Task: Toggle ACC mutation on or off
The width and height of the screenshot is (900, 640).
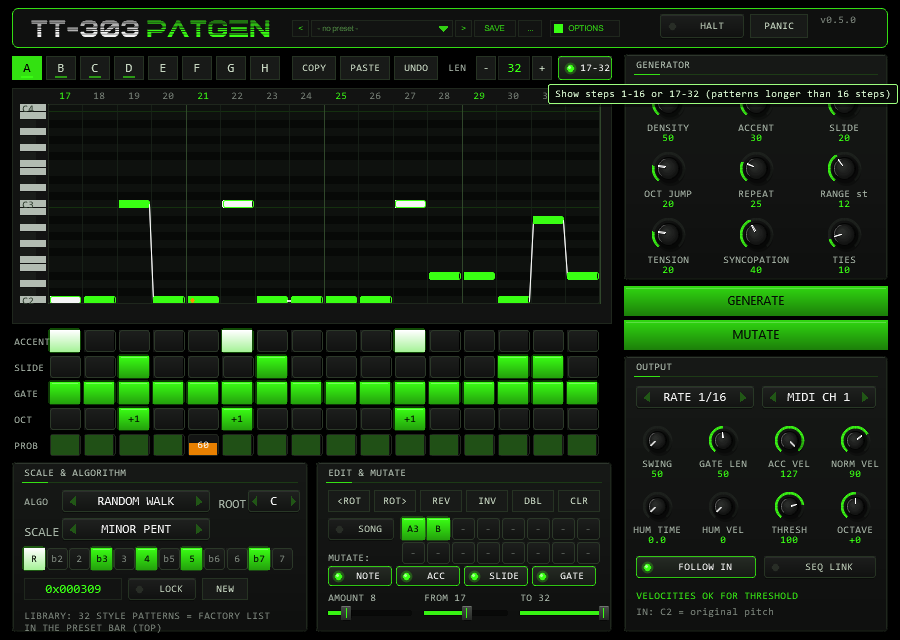Action: [428, 576]
